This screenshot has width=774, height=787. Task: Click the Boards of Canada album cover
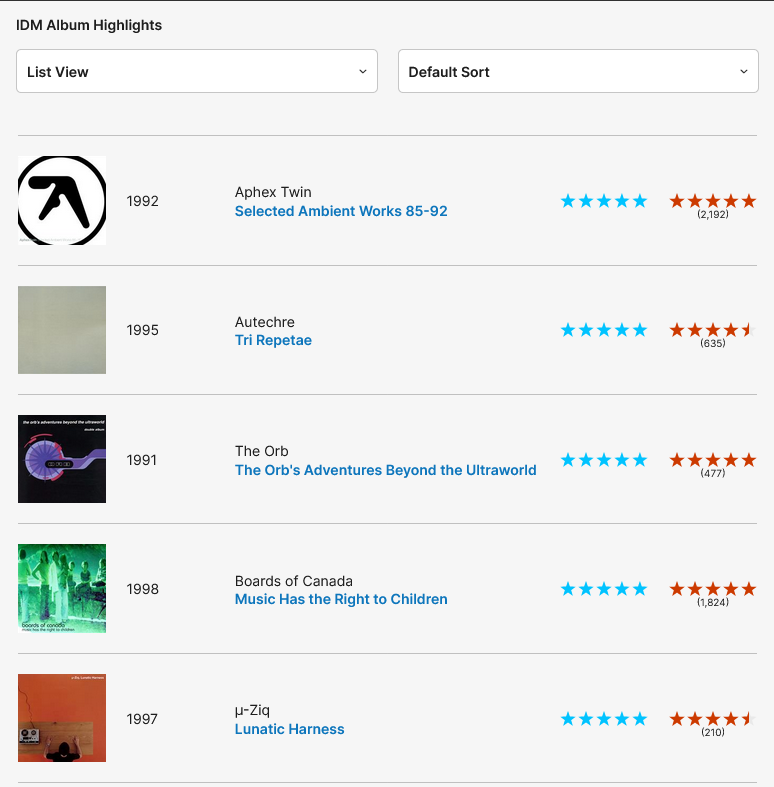pos(62,589)
